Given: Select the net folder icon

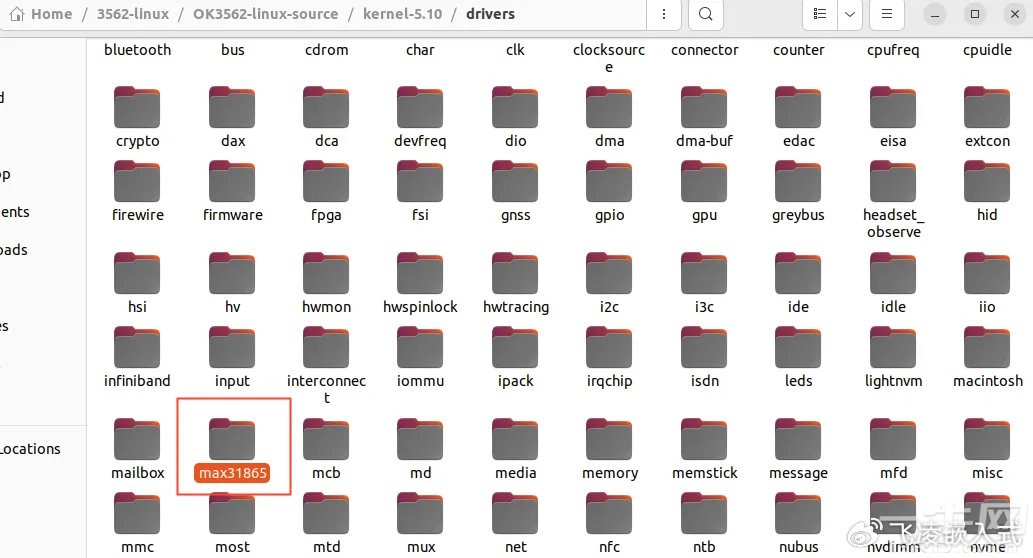Looking at the screenshot, I should pyautogui.click(x=515, y=513).
